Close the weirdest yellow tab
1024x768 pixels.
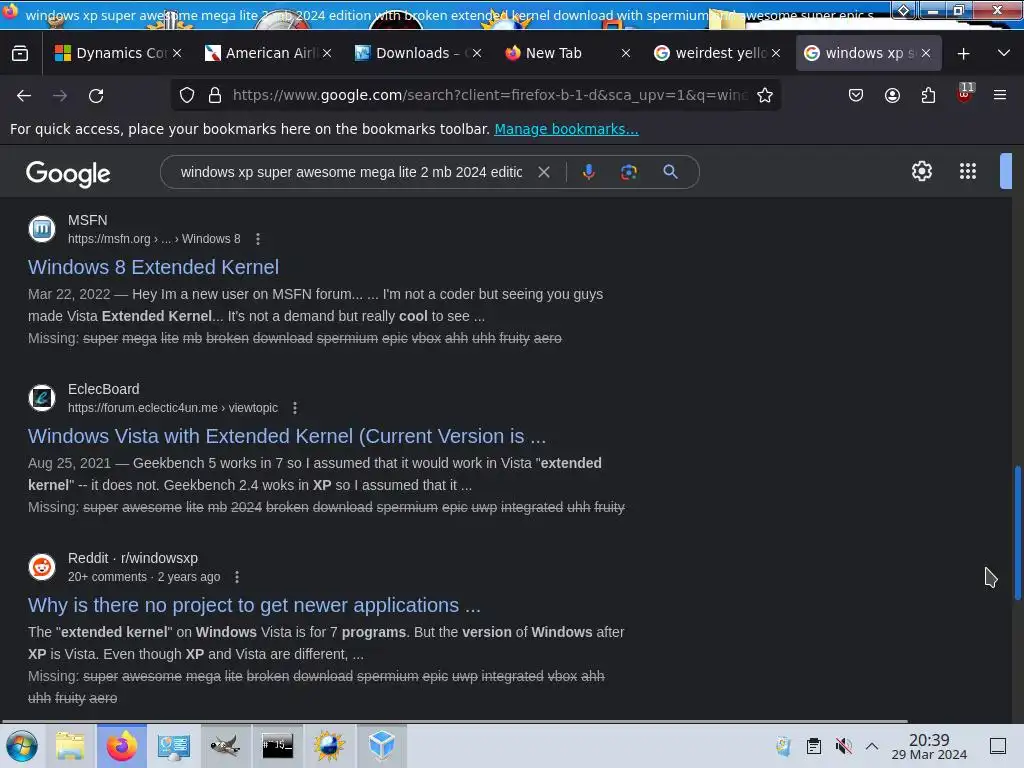click(776, 54)
